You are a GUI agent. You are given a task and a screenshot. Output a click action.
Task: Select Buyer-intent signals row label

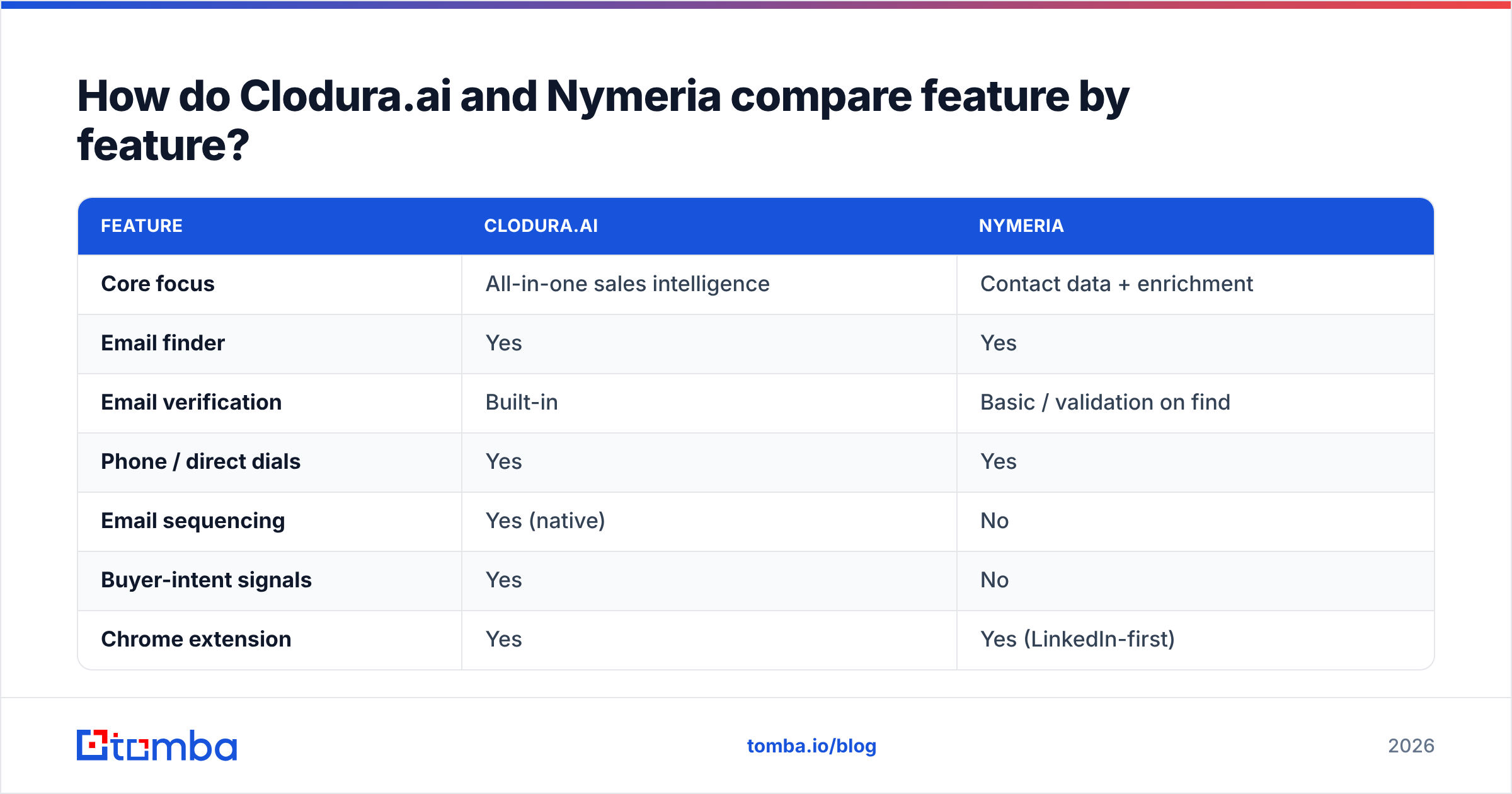click(206, 580)
